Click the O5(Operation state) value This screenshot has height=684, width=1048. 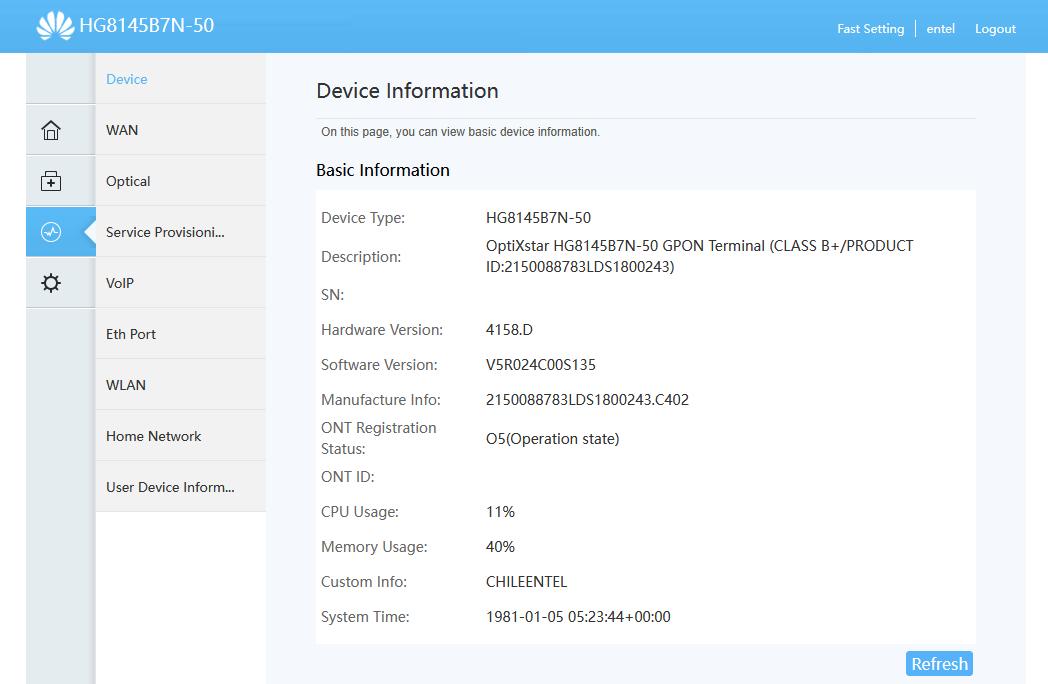coord(552,439)
